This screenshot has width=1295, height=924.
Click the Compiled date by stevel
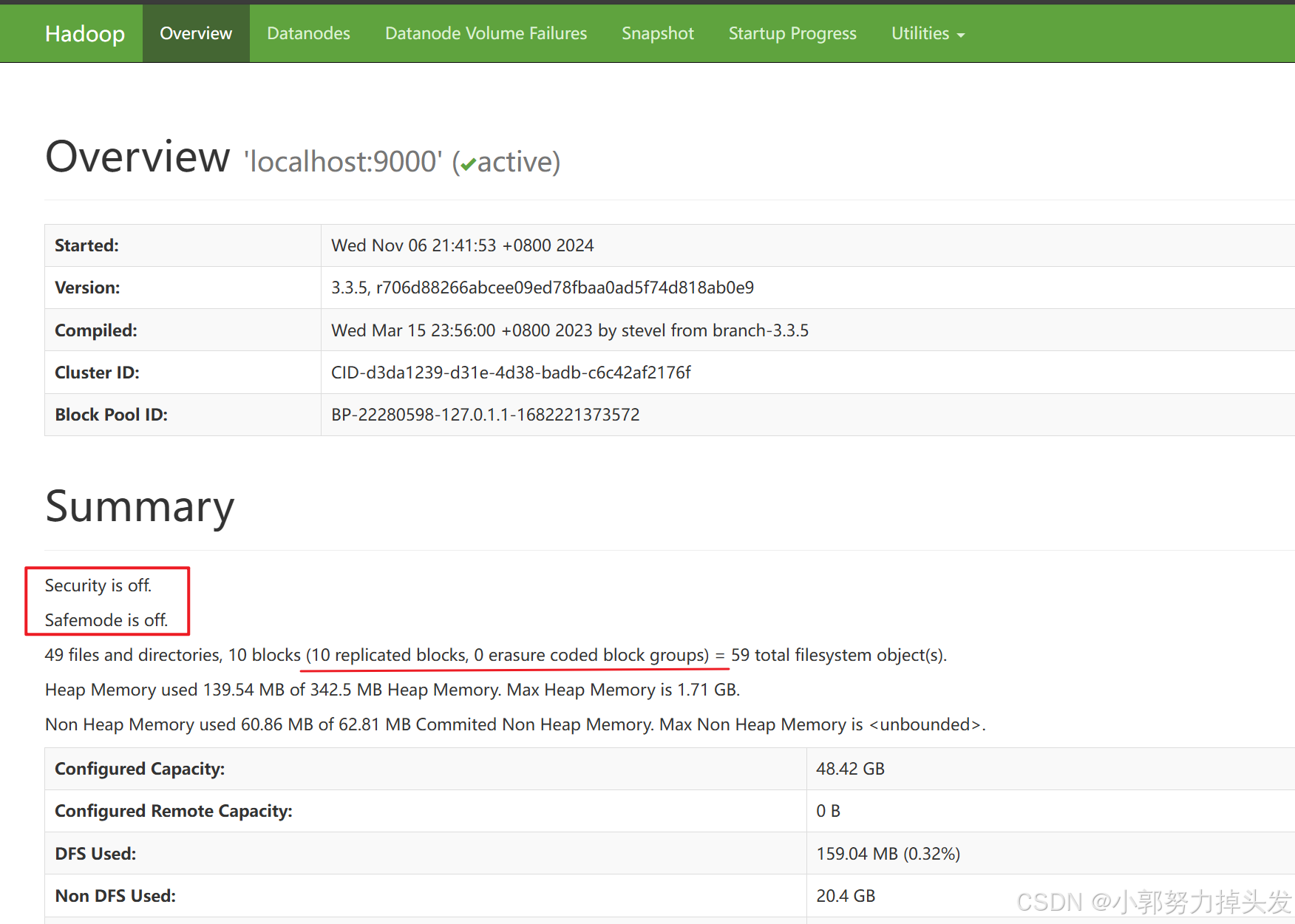570,330
